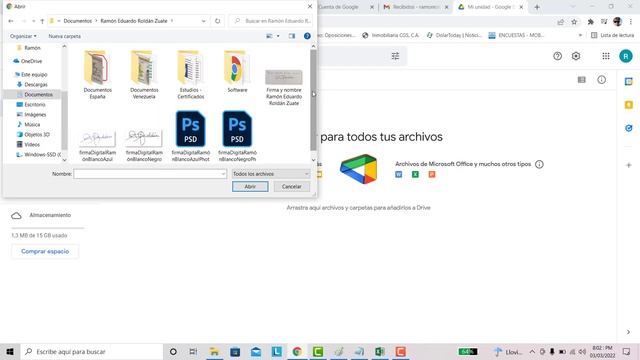
Task: Switch Drive to list view layout
Action: click(582, 80)
